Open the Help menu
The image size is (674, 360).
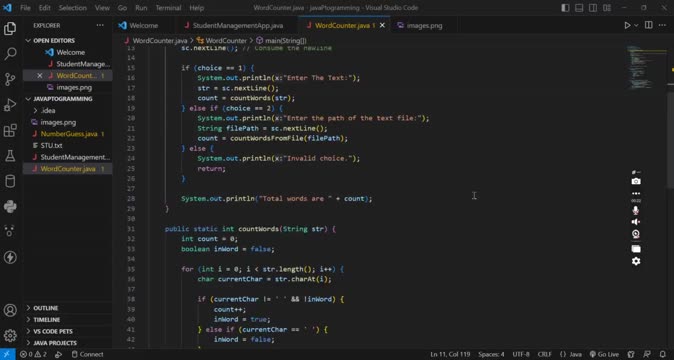click(x=196, y=8)
